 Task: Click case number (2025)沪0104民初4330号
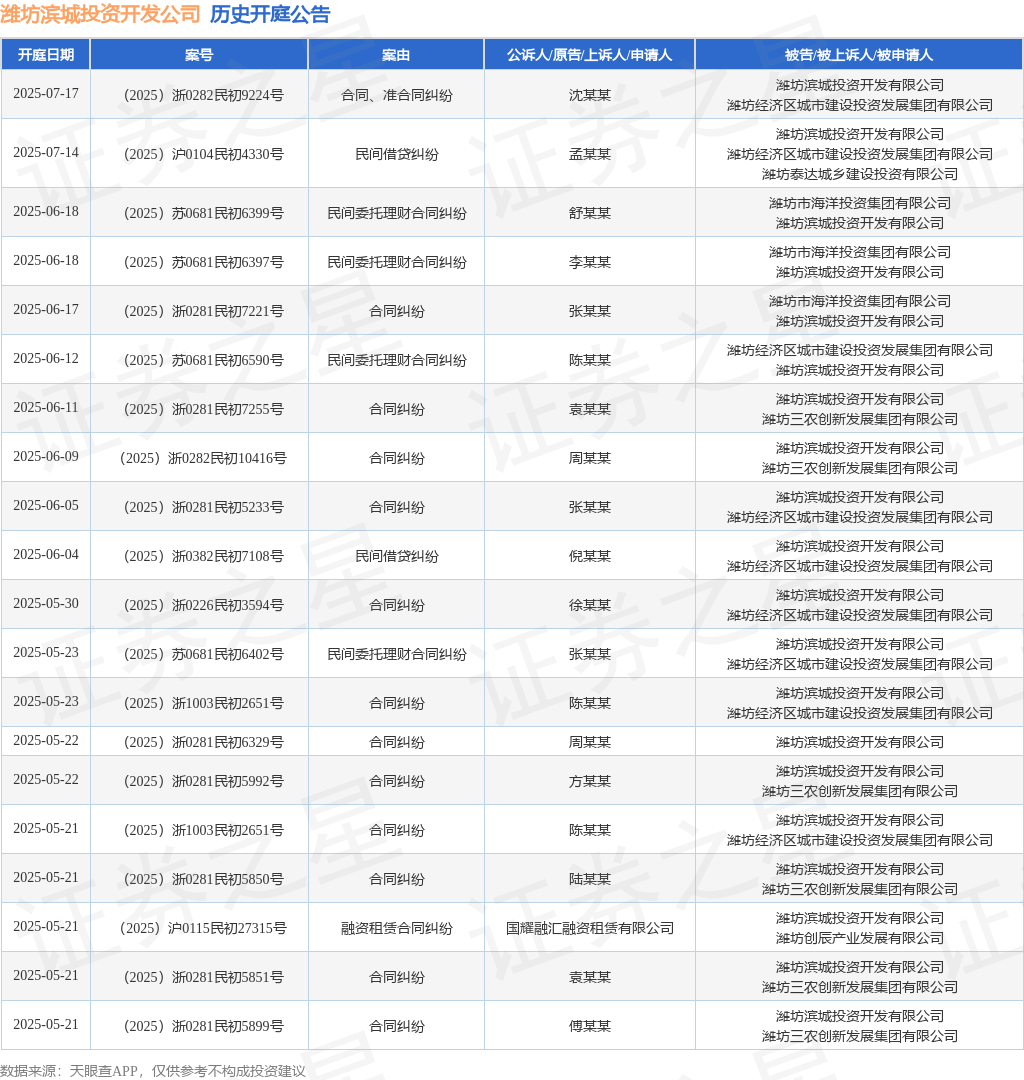point(203,154)
